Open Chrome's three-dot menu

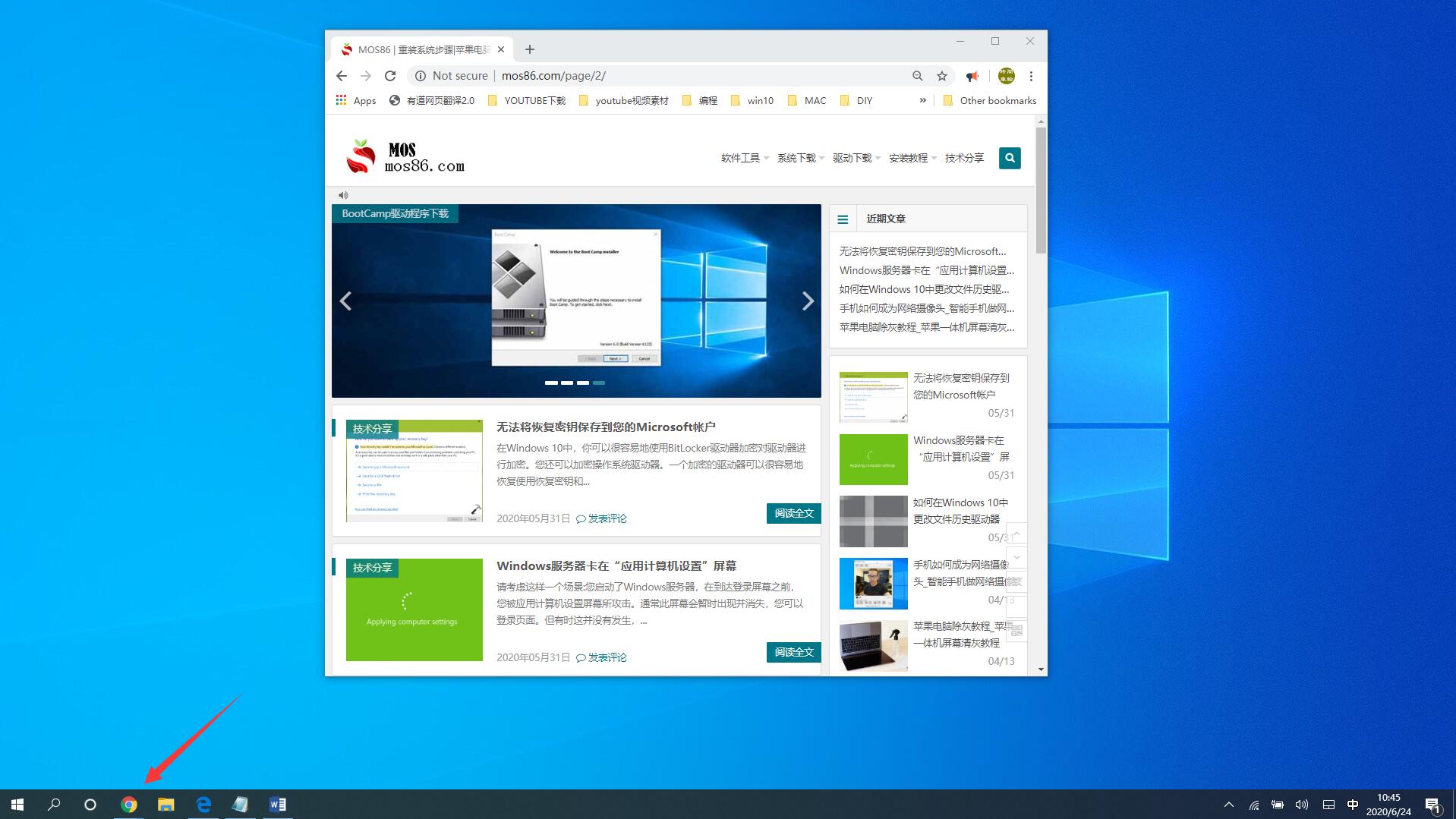click(x=1031, y=76)
